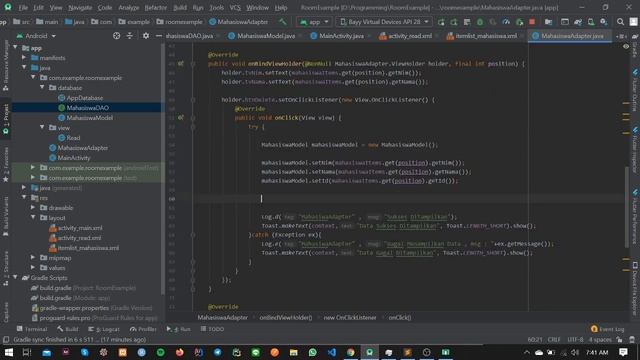Click the editor vertical scrollbar
This screenshot has height=360, width=640.
[x=627, y=207]
